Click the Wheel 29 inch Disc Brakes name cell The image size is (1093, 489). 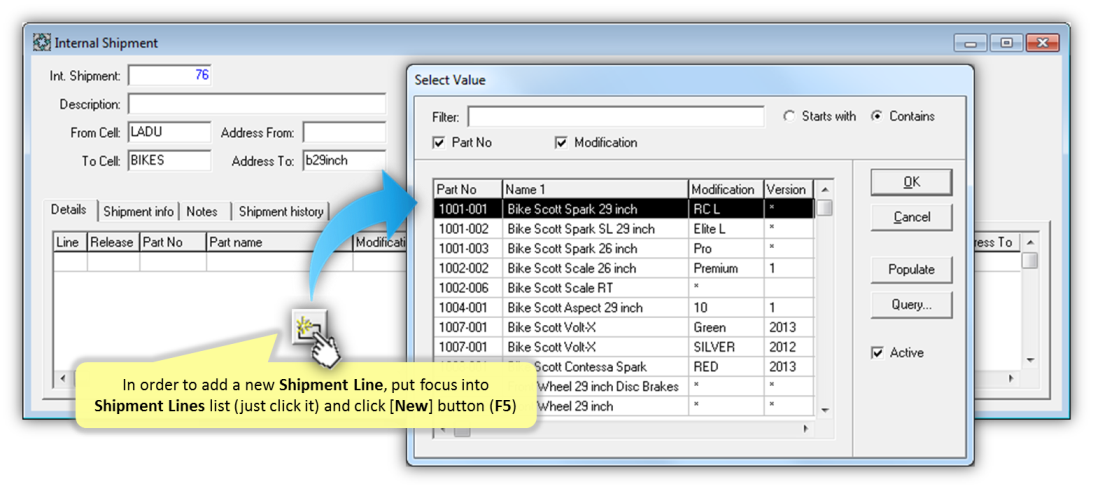pos(596,387)
